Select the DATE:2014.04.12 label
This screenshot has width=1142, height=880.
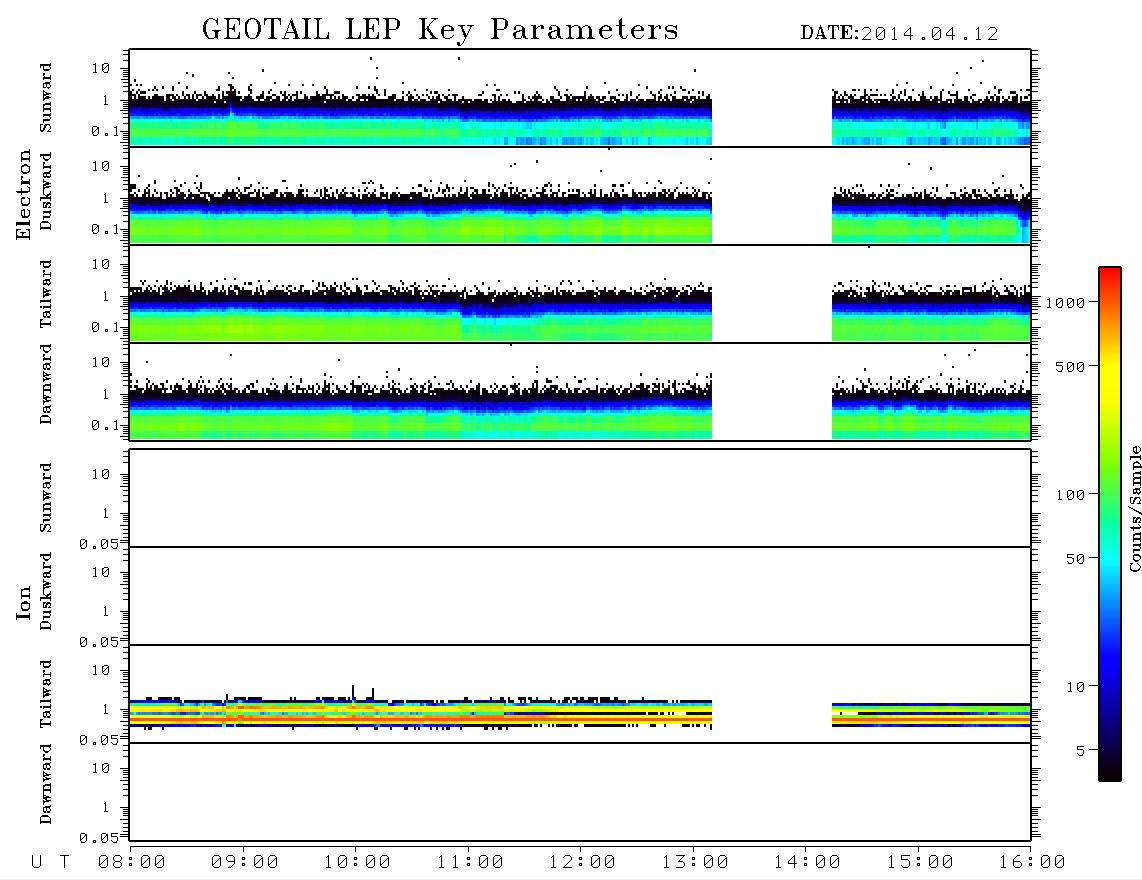point(899,34)
